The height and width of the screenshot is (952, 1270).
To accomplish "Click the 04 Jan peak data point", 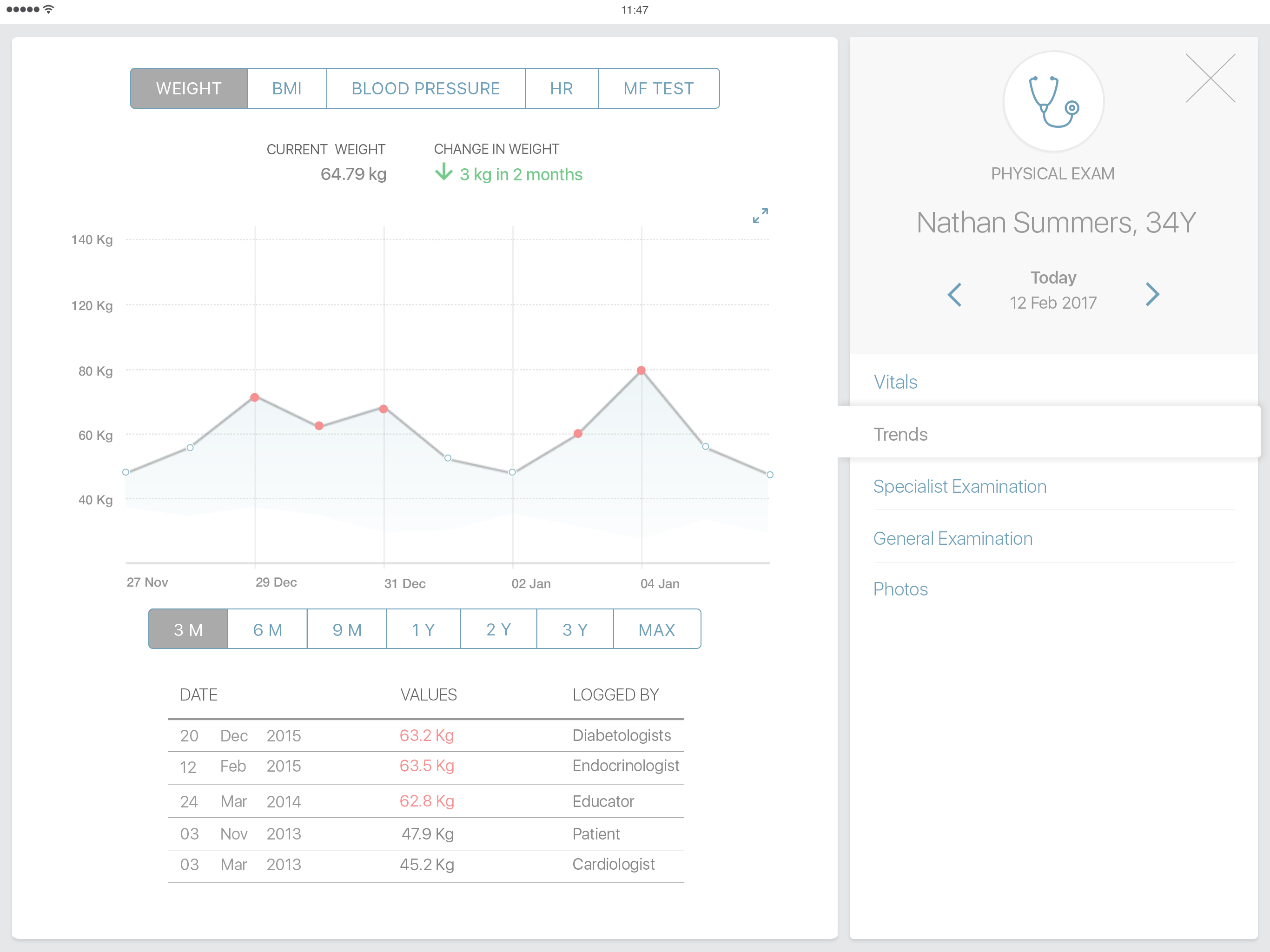I will (x=642, y=370).
